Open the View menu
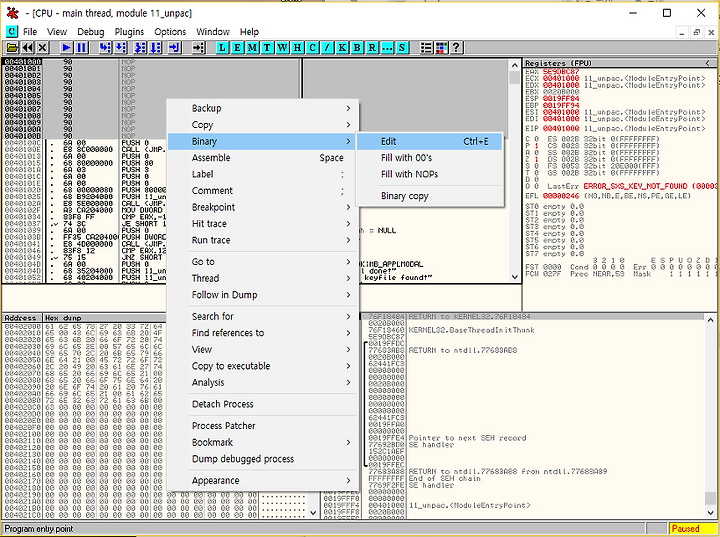 tap(57, 32)
